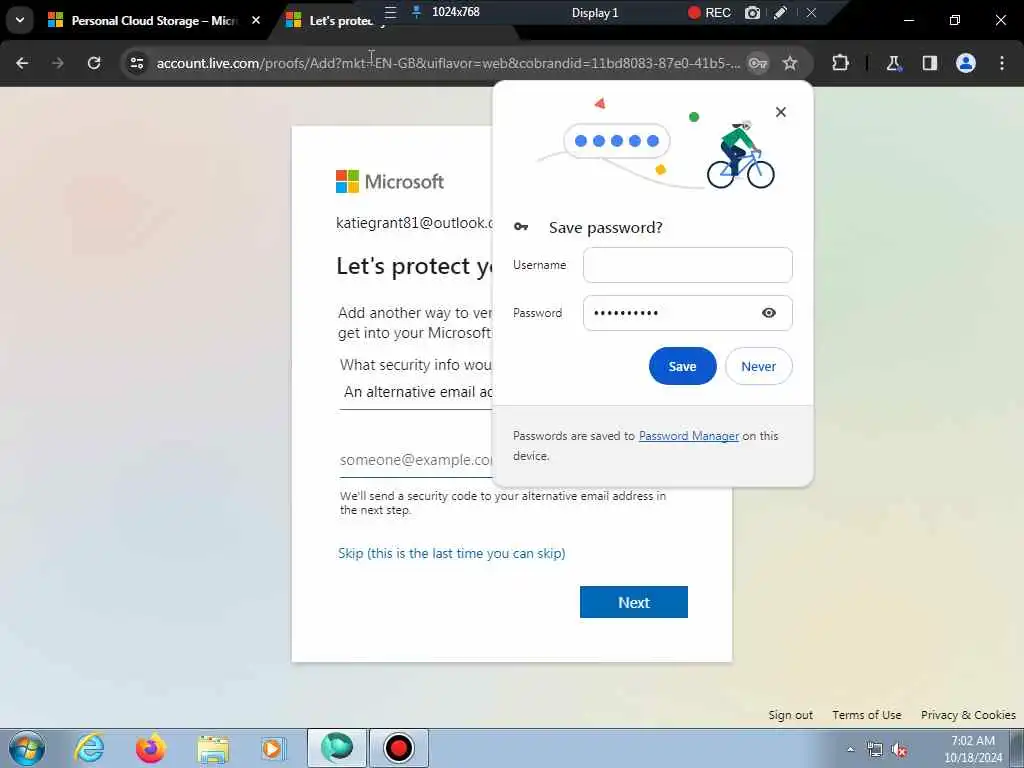
Task: Open Terms of Use link
Action: click(x=867, y=715)
